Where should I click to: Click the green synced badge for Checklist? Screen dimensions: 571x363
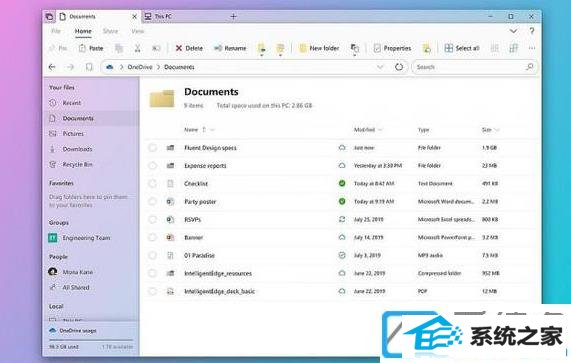click(x=342, y=184)
